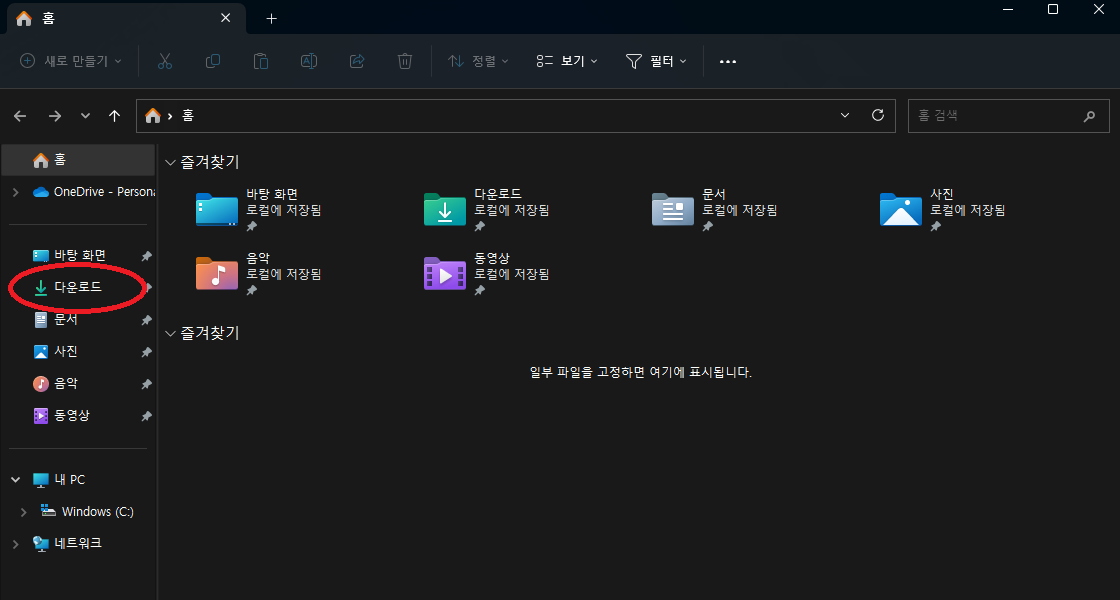1120x600 pixels.
Task: Open the 필터 (Filter) dropdown
Action: pyautogui.click(x=655, y=60)
